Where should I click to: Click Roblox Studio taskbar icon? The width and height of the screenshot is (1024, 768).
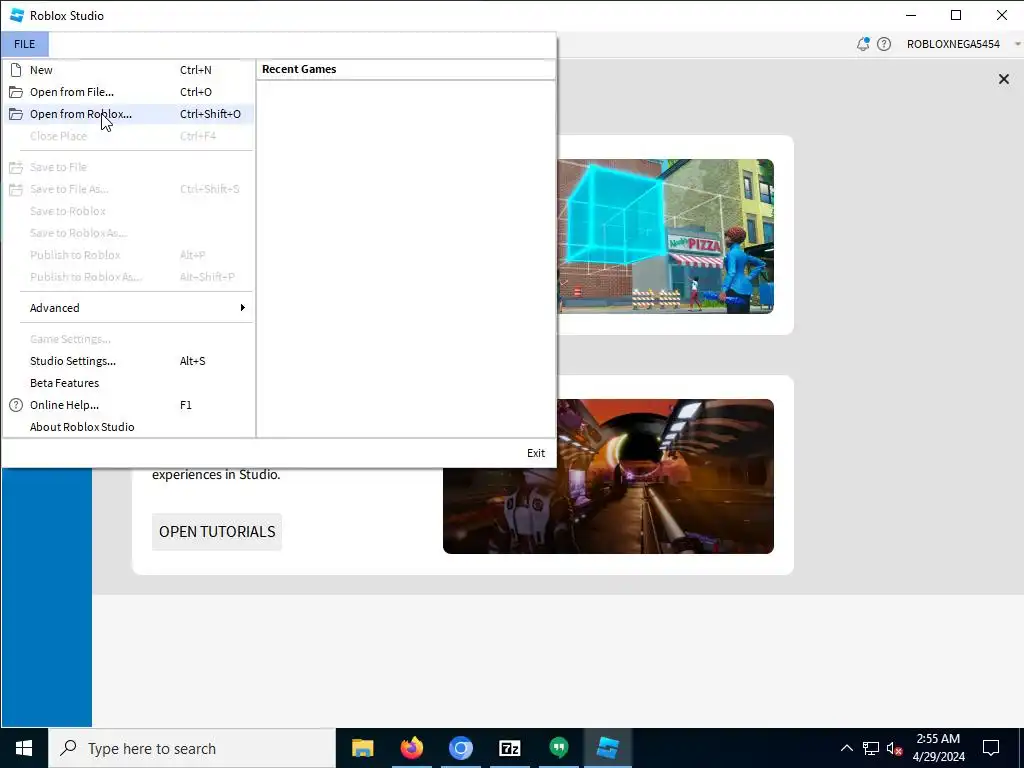point(607,748)
